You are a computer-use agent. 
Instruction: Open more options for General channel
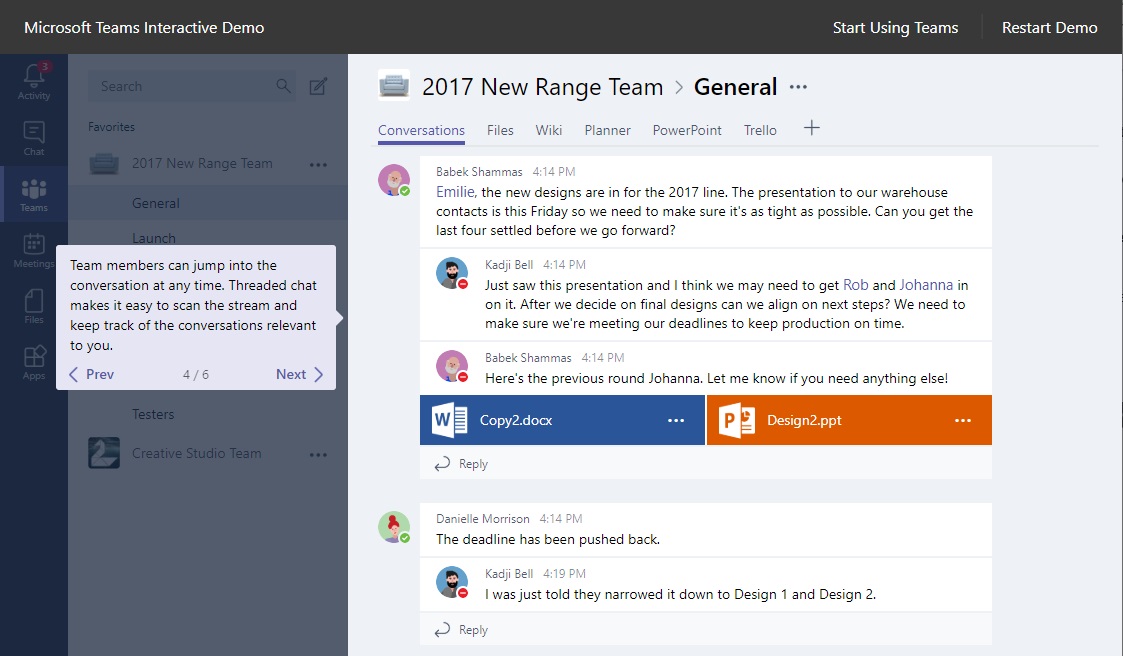tap(798, 87)
